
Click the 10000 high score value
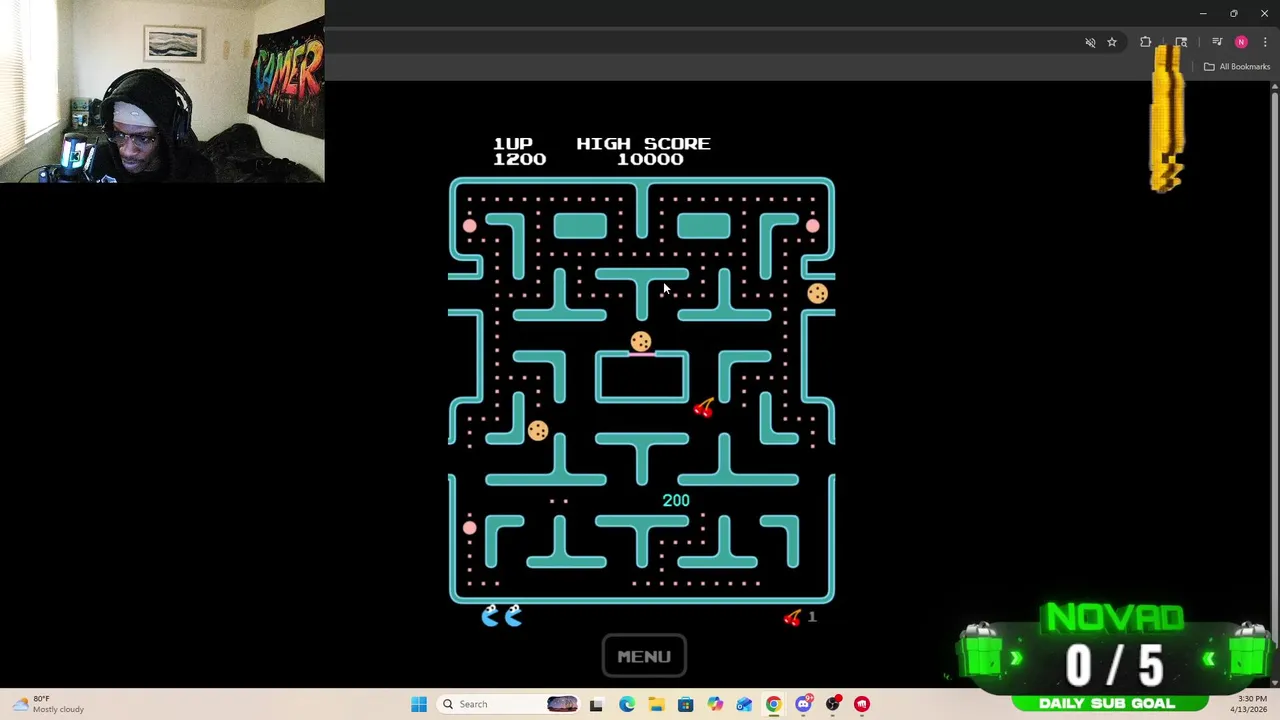[x=650, y=159]
